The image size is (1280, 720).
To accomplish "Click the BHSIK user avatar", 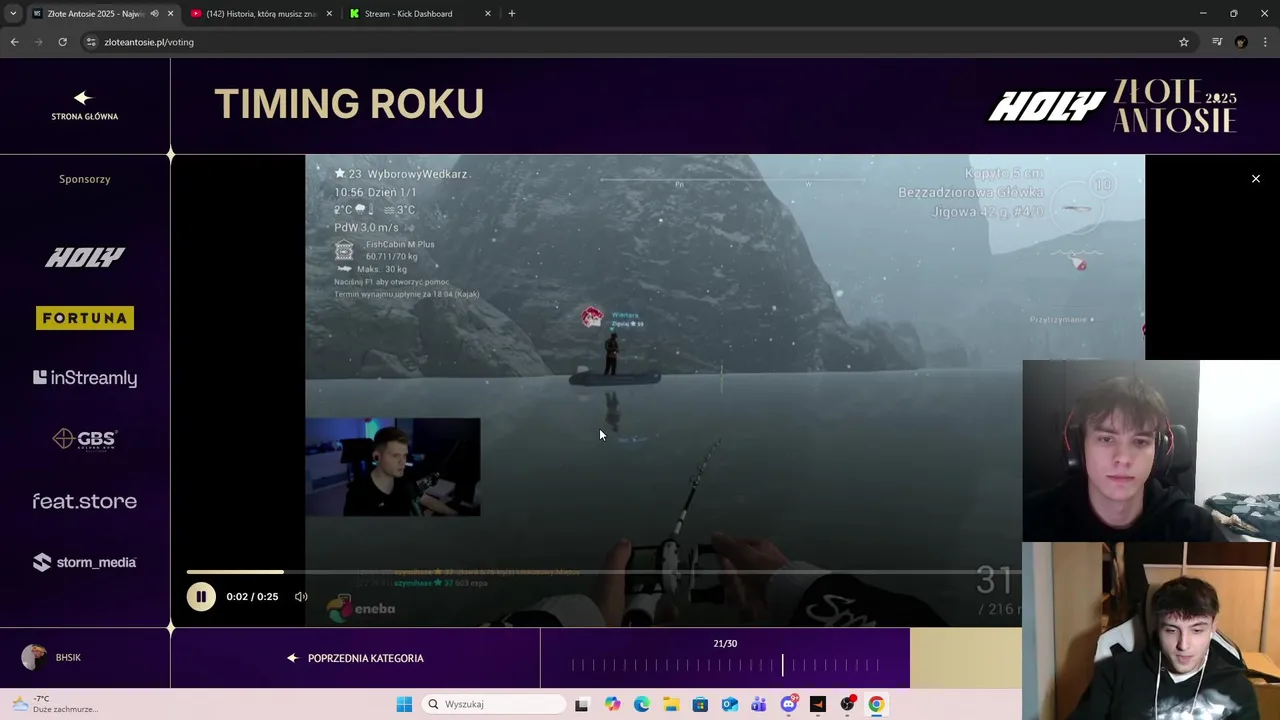I will (x=34, y=657).
